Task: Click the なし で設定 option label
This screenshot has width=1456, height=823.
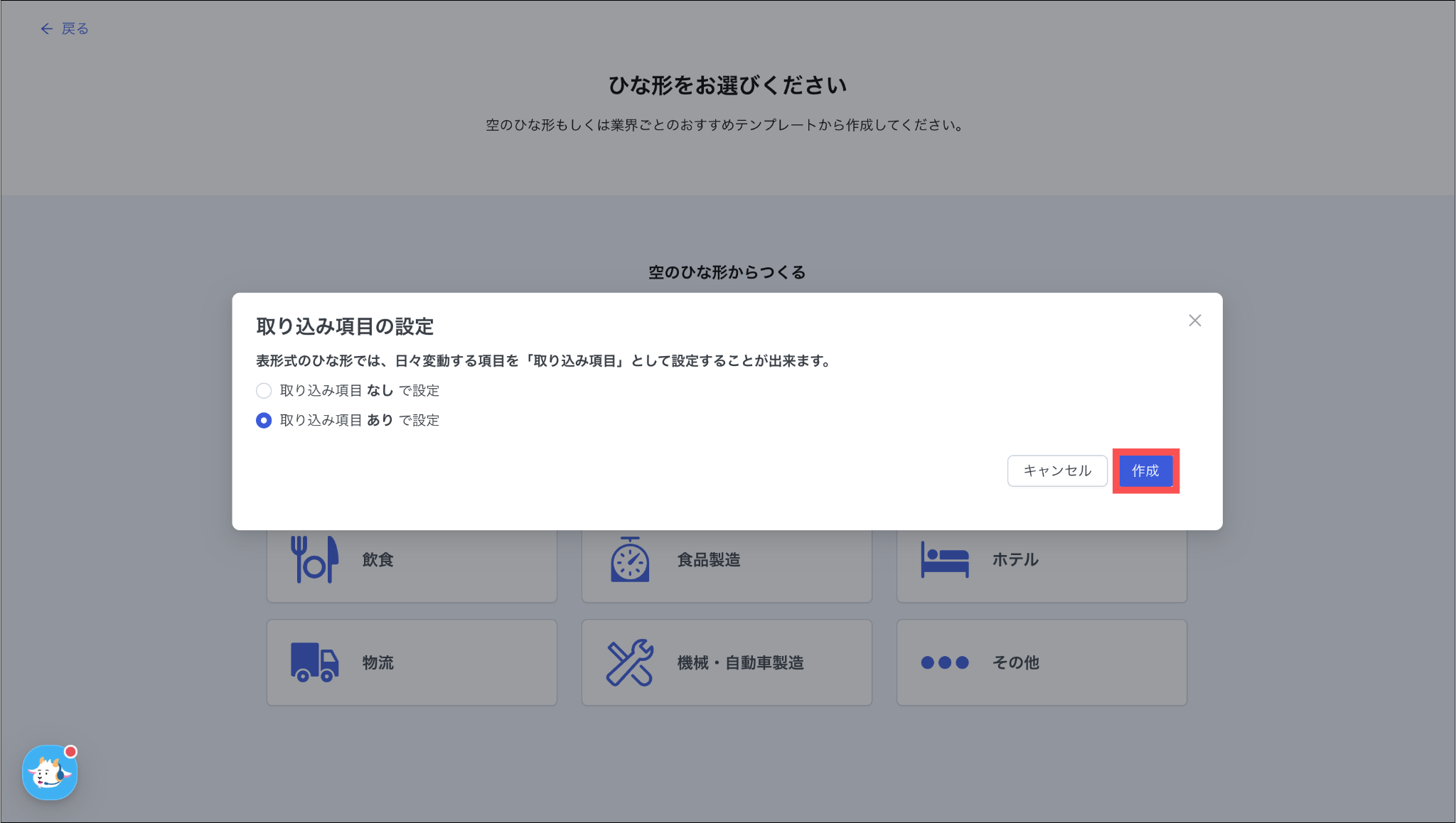Action: pos(402,391)
